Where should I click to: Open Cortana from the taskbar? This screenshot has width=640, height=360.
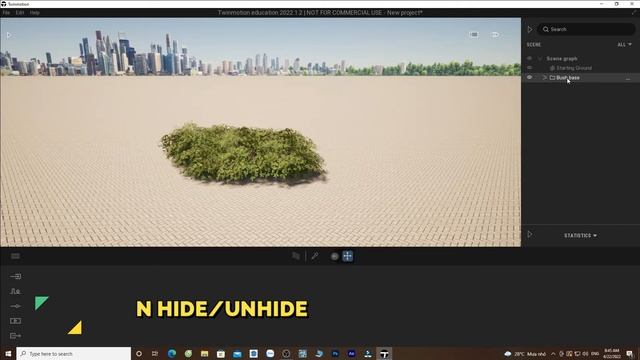(139, 353)
